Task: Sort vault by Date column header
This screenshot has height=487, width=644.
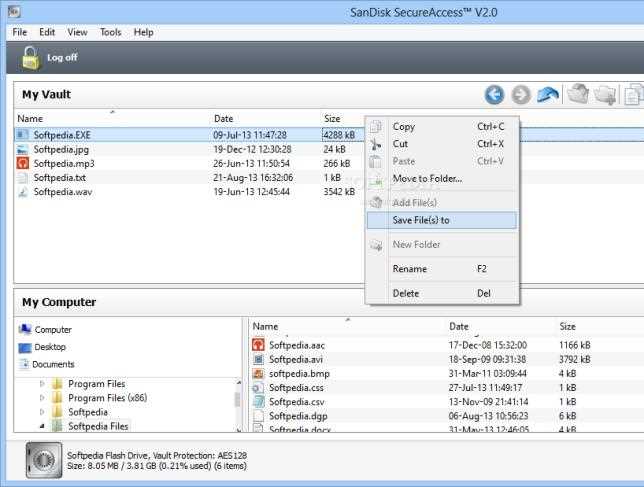Action: coord(223,119)
